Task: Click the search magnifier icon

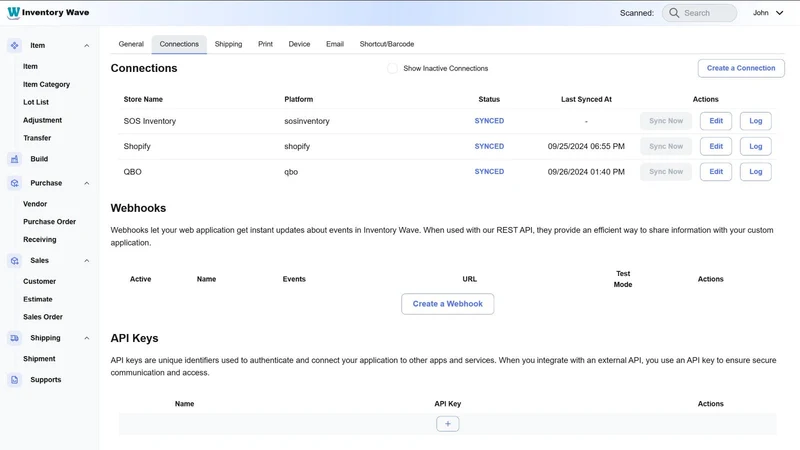Action: 674,13
